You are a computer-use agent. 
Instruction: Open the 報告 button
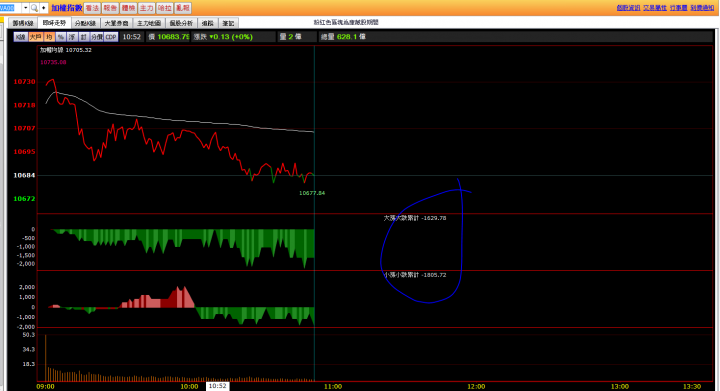coord(110,8)
